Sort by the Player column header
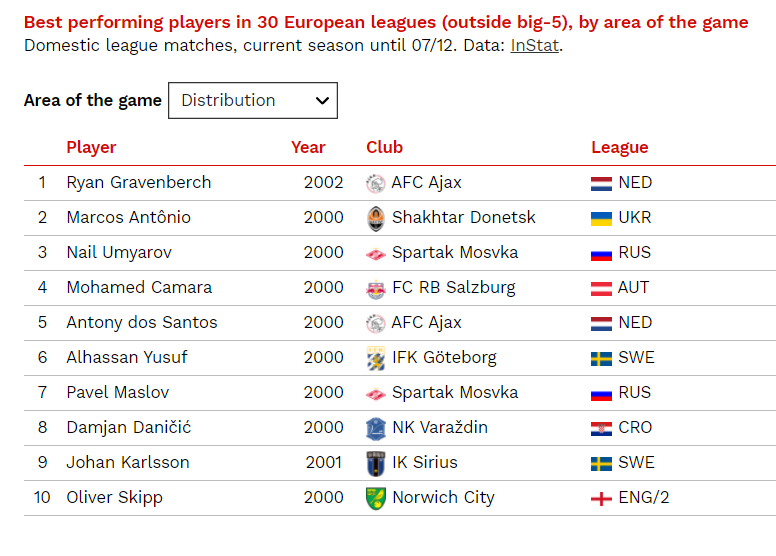This screenshot has height=556, width=776. pyautogui.click(x=91, y=148)
